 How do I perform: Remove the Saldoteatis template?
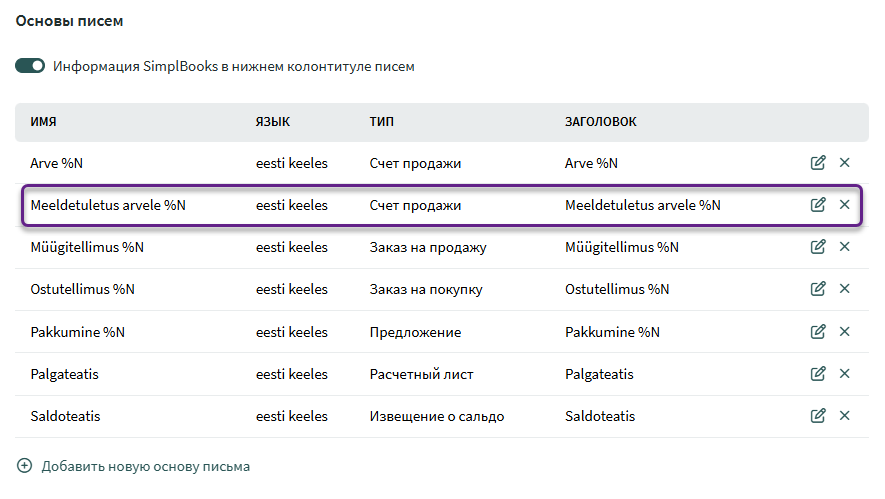click(x=844, y=416)
